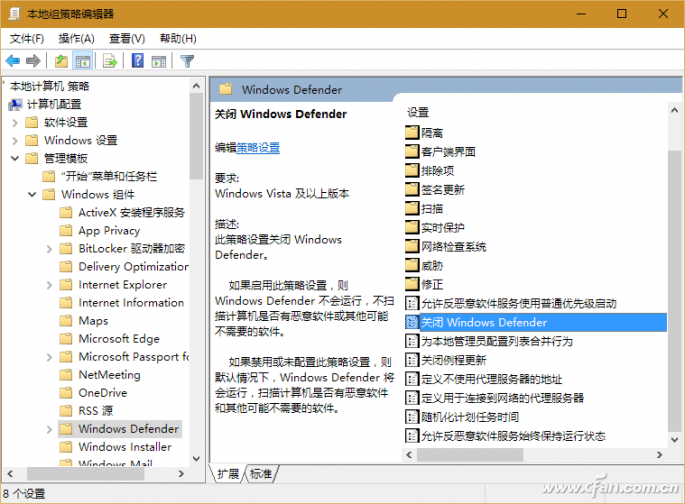685x504 pixels.
Task: Click the Export list toolbar icon
Action: [110, 61]
